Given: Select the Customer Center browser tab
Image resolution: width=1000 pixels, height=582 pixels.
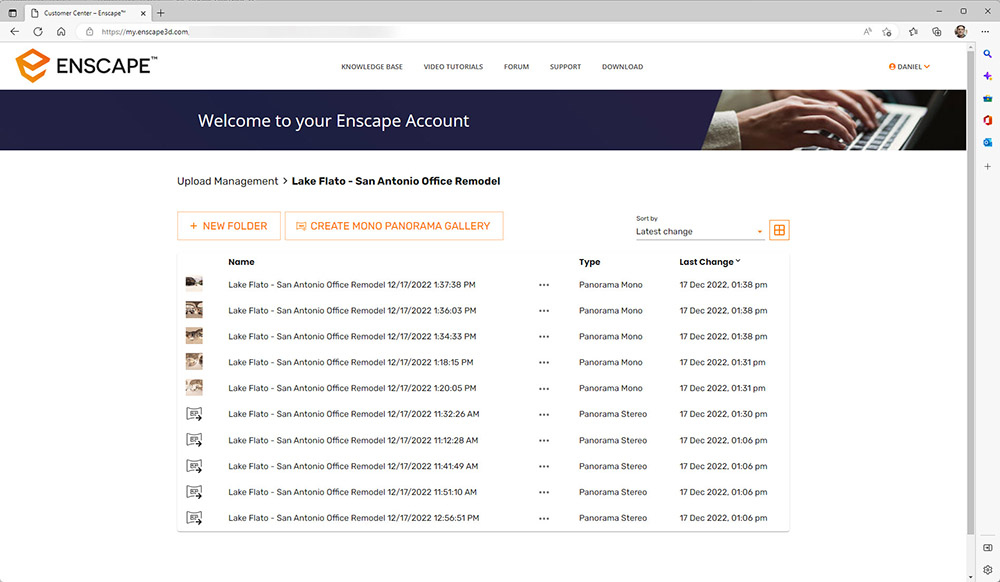Looking at the screenshot, I should point(88,13).
